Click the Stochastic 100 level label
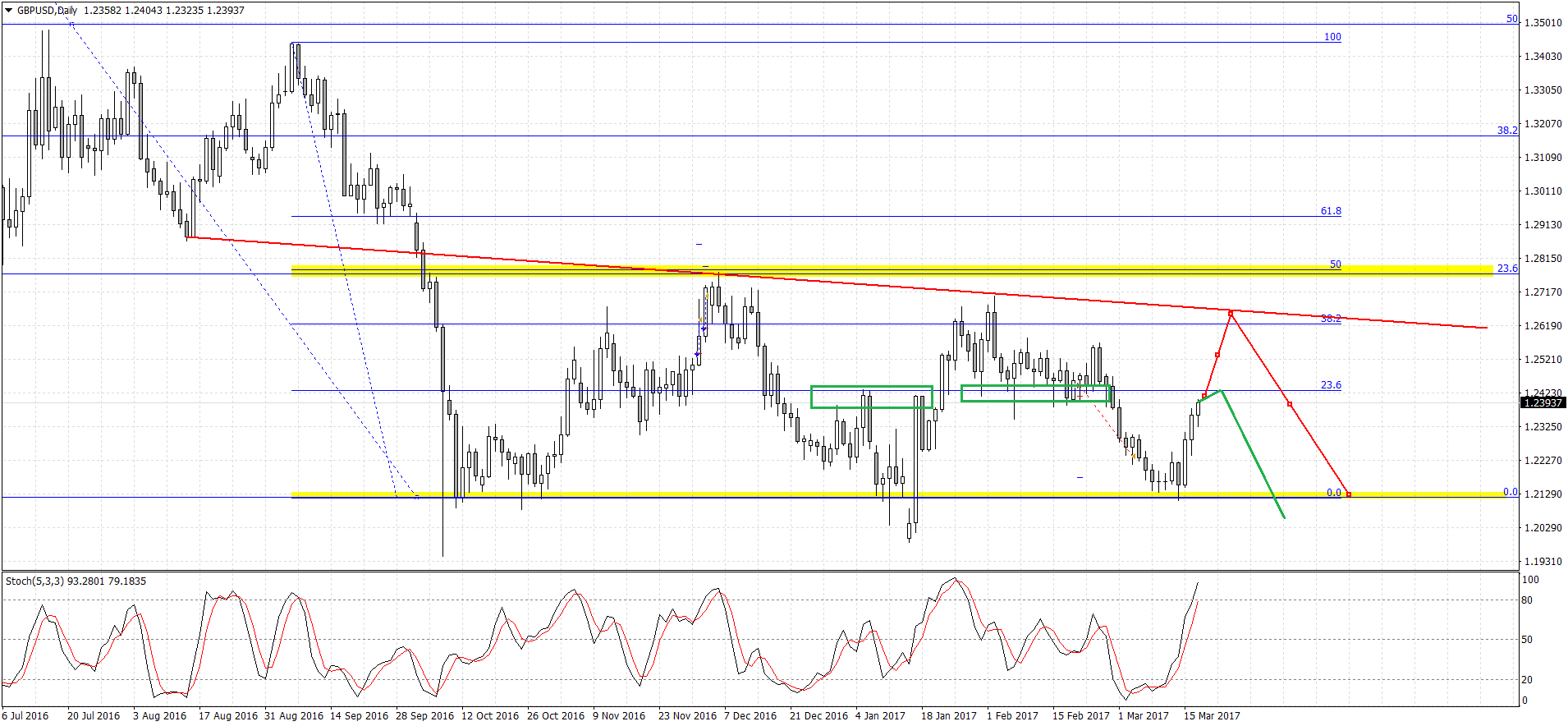 (x=1530, y=580)
